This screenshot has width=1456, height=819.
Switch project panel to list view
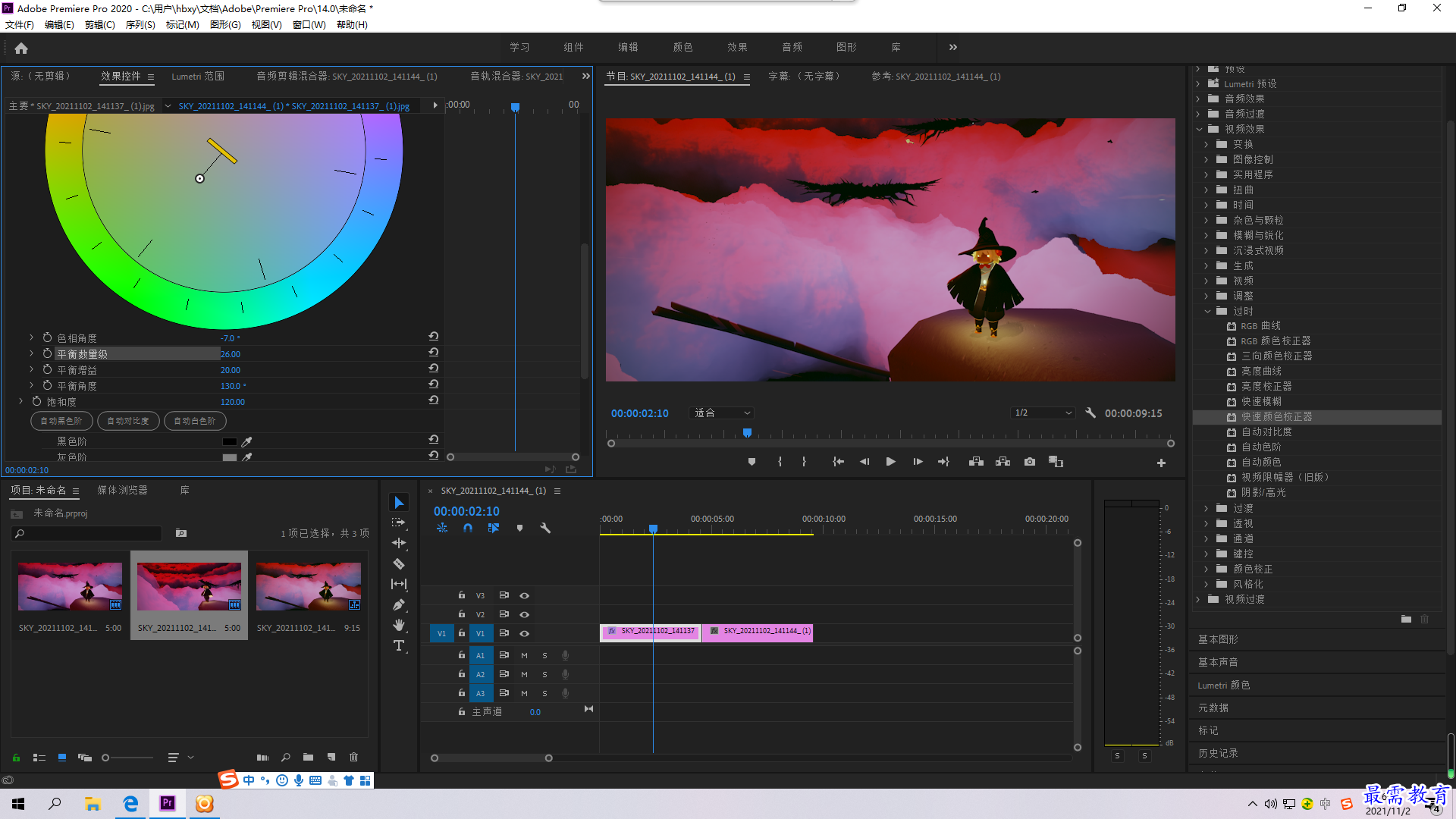point(39,758)
